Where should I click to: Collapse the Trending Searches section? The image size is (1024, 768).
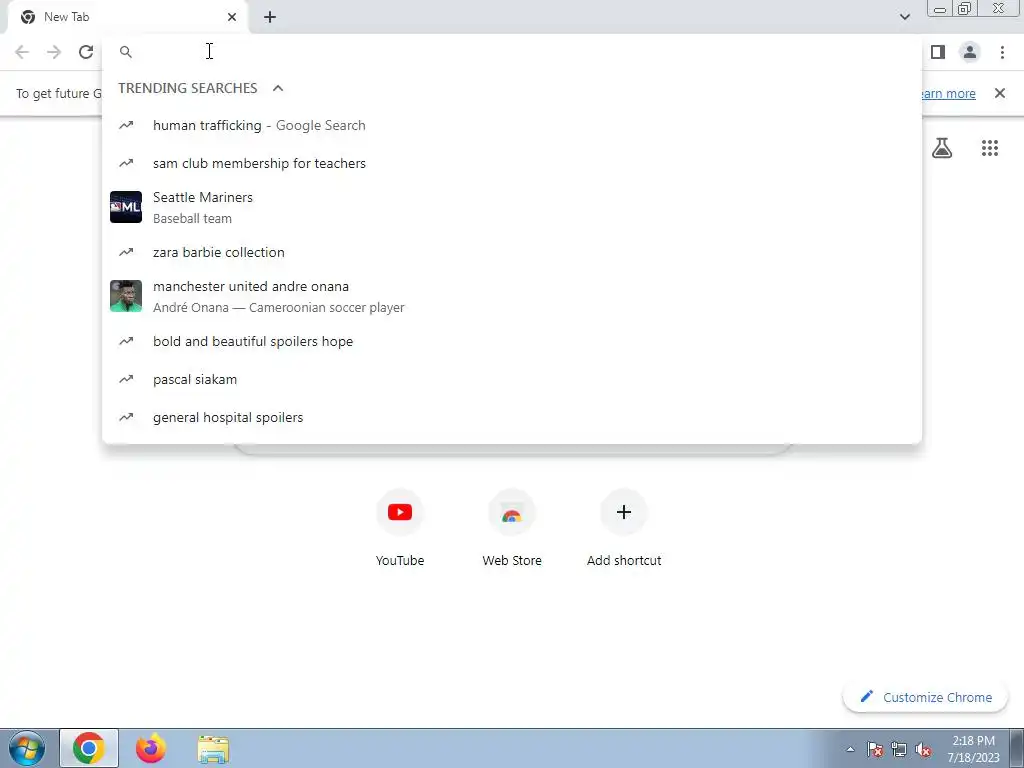(278, 88)
